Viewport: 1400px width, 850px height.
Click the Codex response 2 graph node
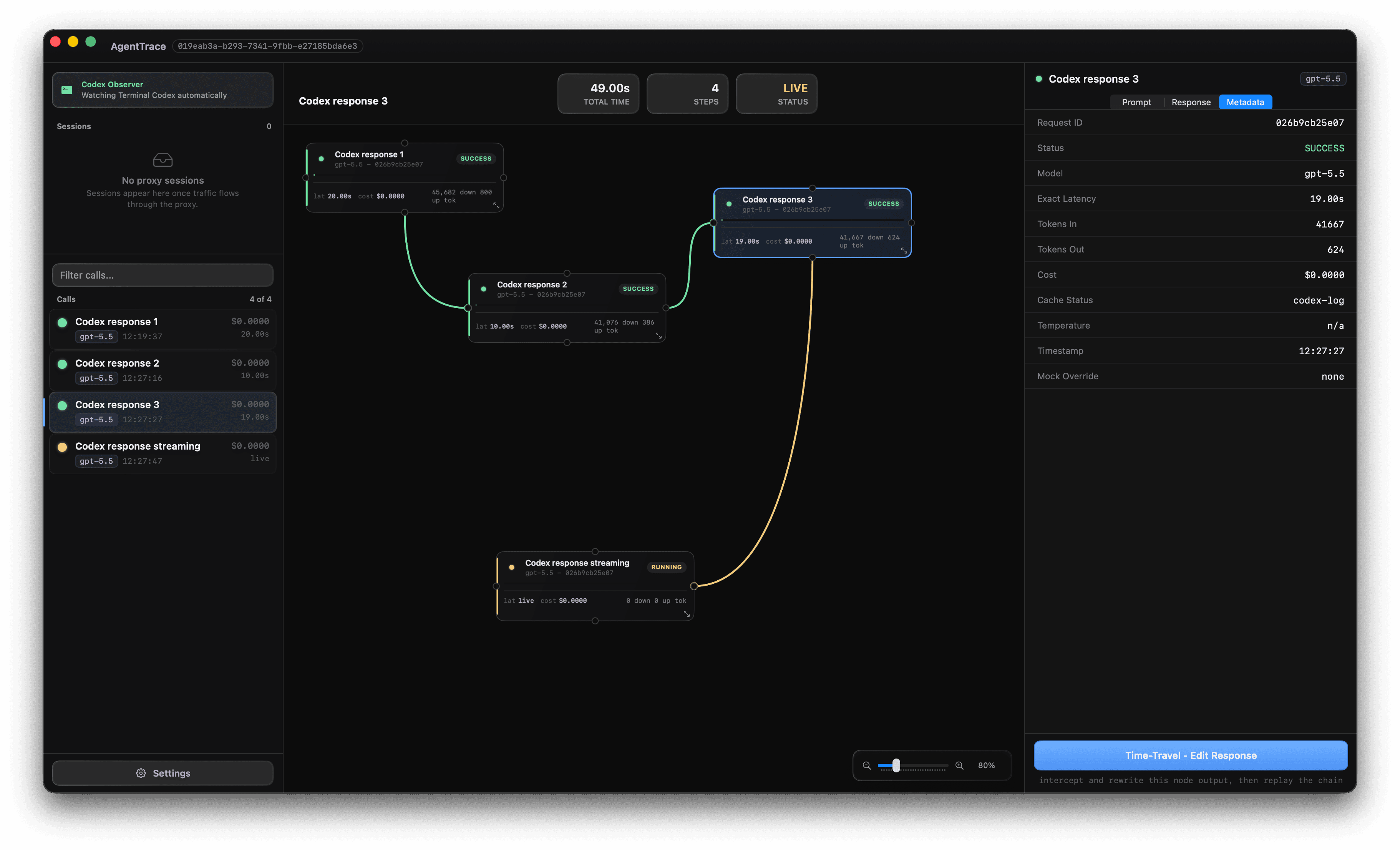pyautogui.click(x=567, y=307)
